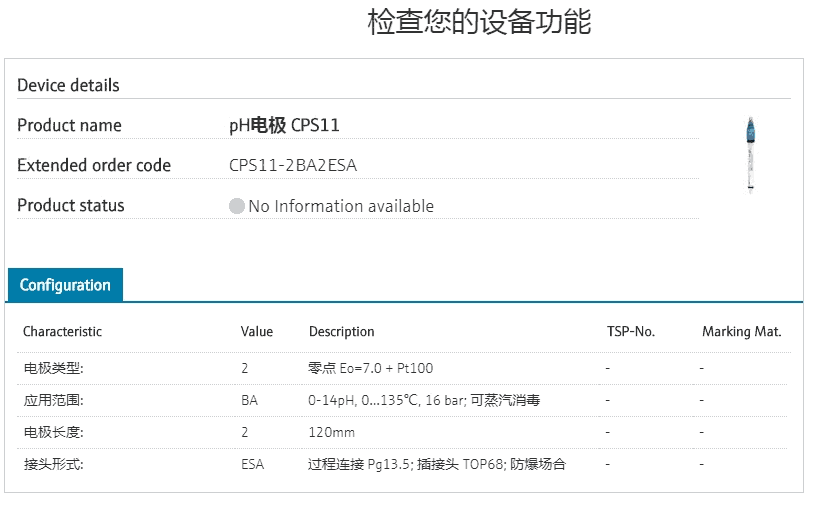Click the gray product status circle icon
The height and width of the screenshot is (515, 822).
(237, 206)
